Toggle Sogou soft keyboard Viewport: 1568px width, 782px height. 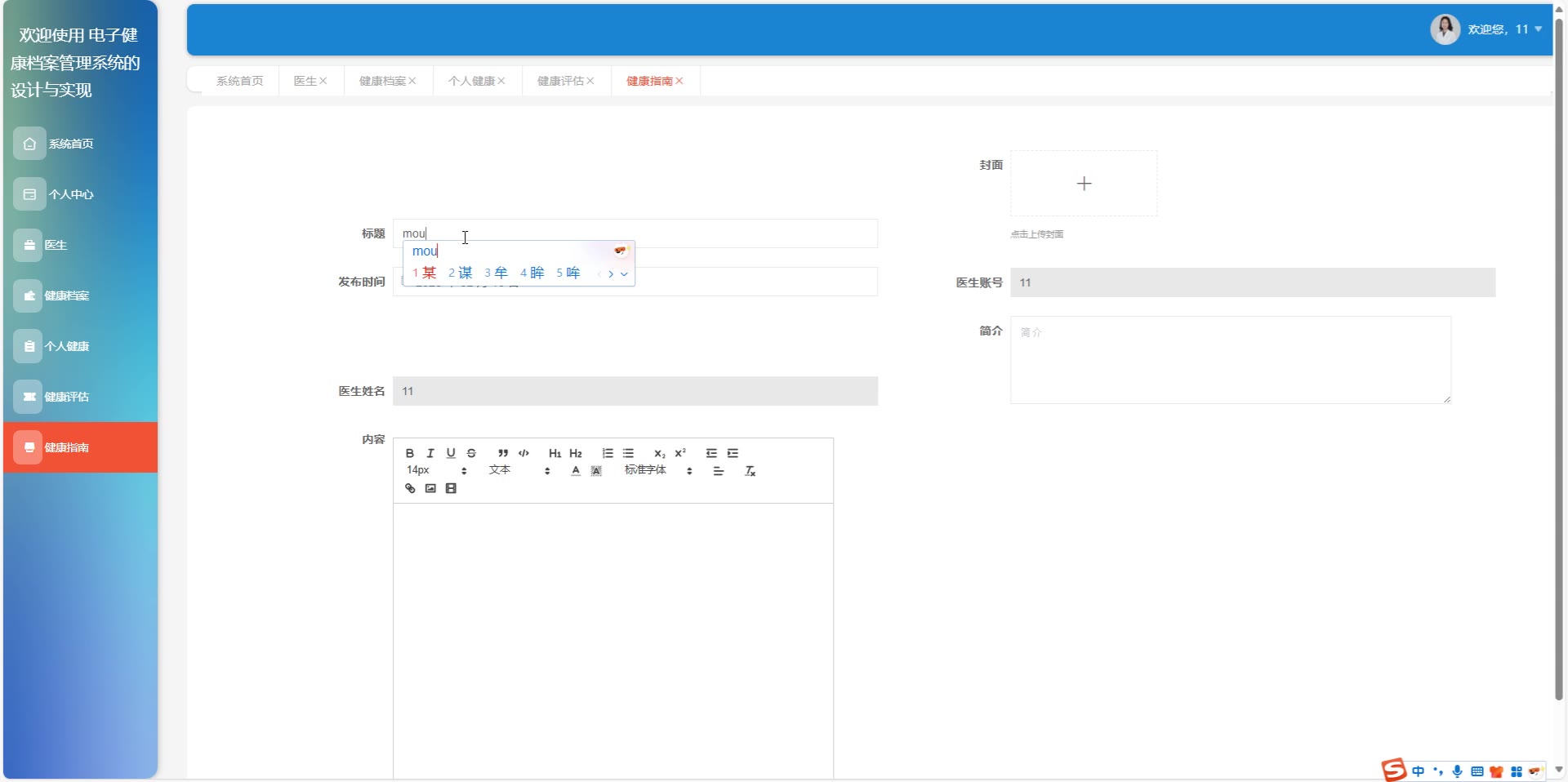tap(1477, 771)
